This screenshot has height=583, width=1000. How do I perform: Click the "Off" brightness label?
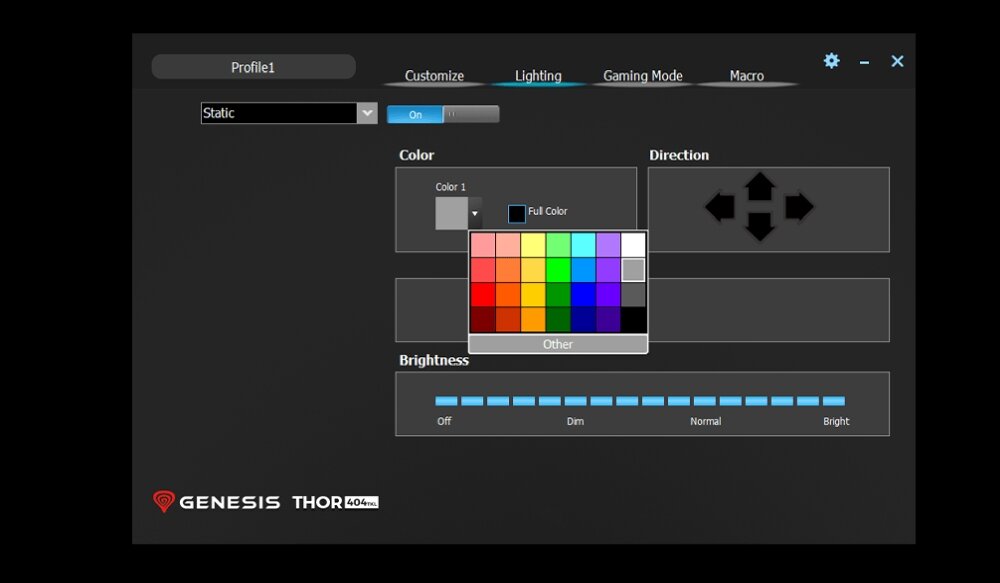444,421
